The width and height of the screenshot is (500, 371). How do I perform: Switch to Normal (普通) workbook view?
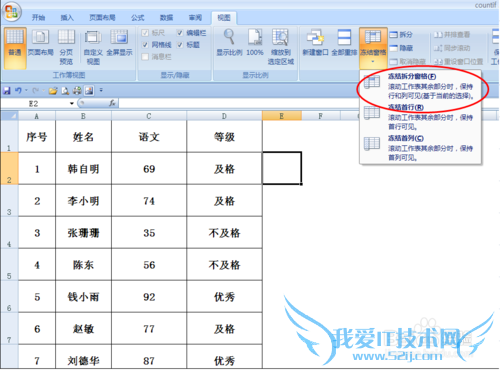click(x=15, y=48)
